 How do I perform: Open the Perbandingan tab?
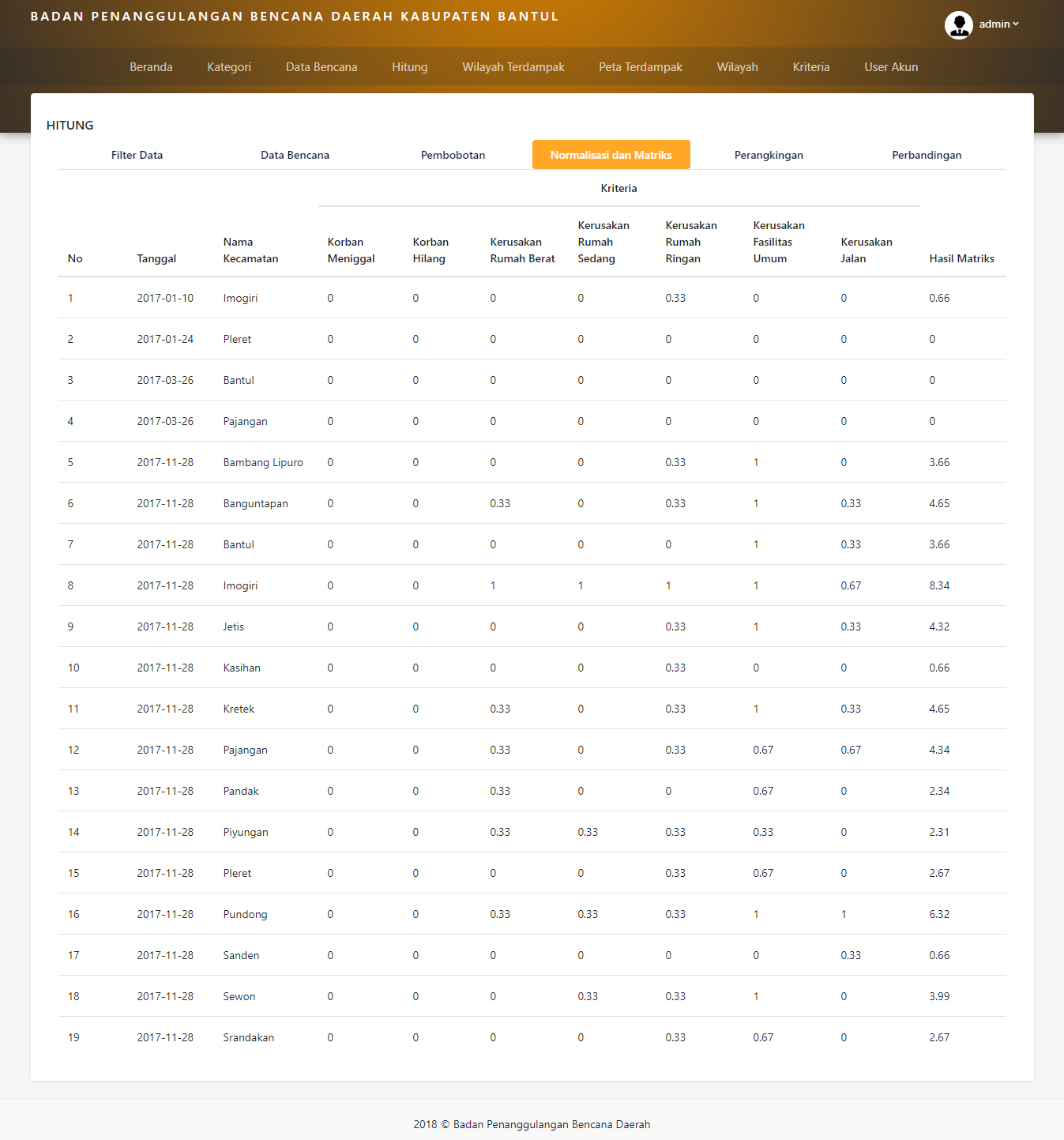[927, 155]
